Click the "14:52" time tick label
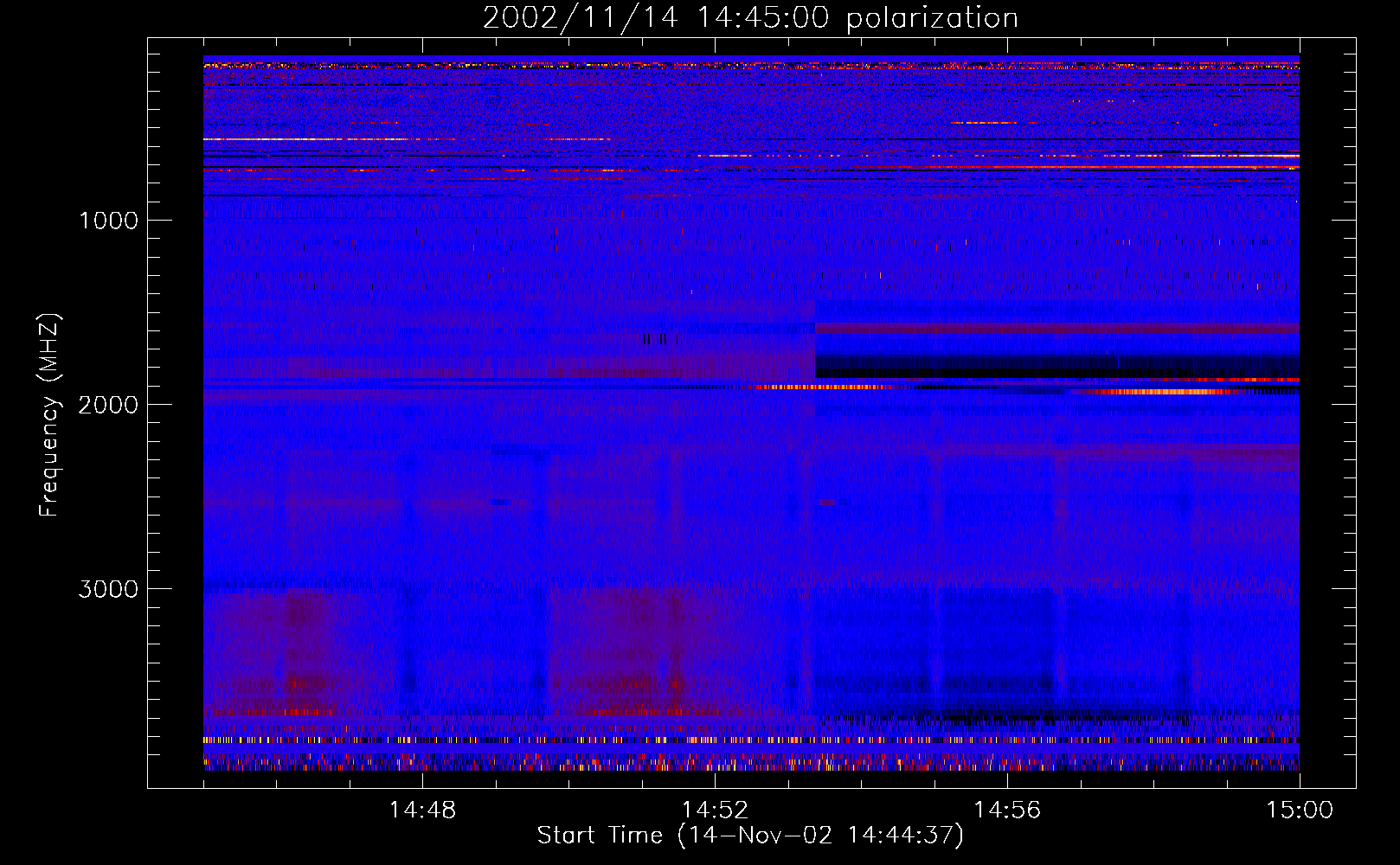This screenshot has height=865, width=1400. [715, 811]
